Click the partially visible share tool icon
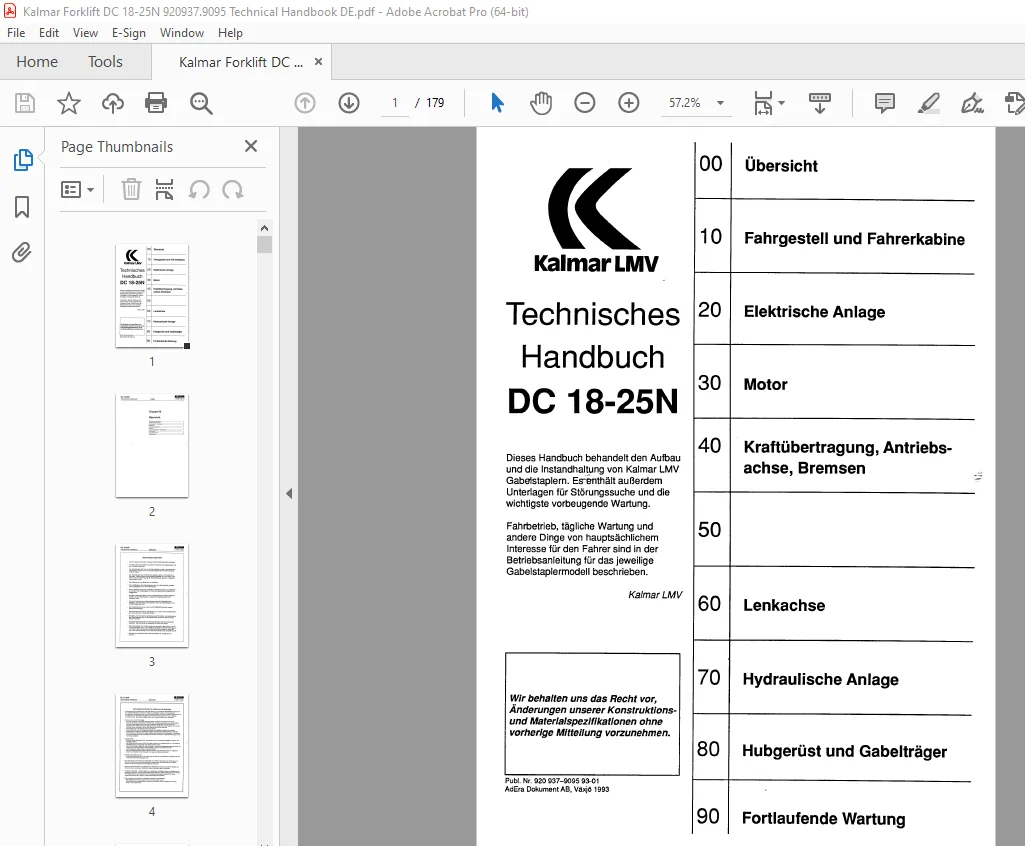 (1015, 103)
